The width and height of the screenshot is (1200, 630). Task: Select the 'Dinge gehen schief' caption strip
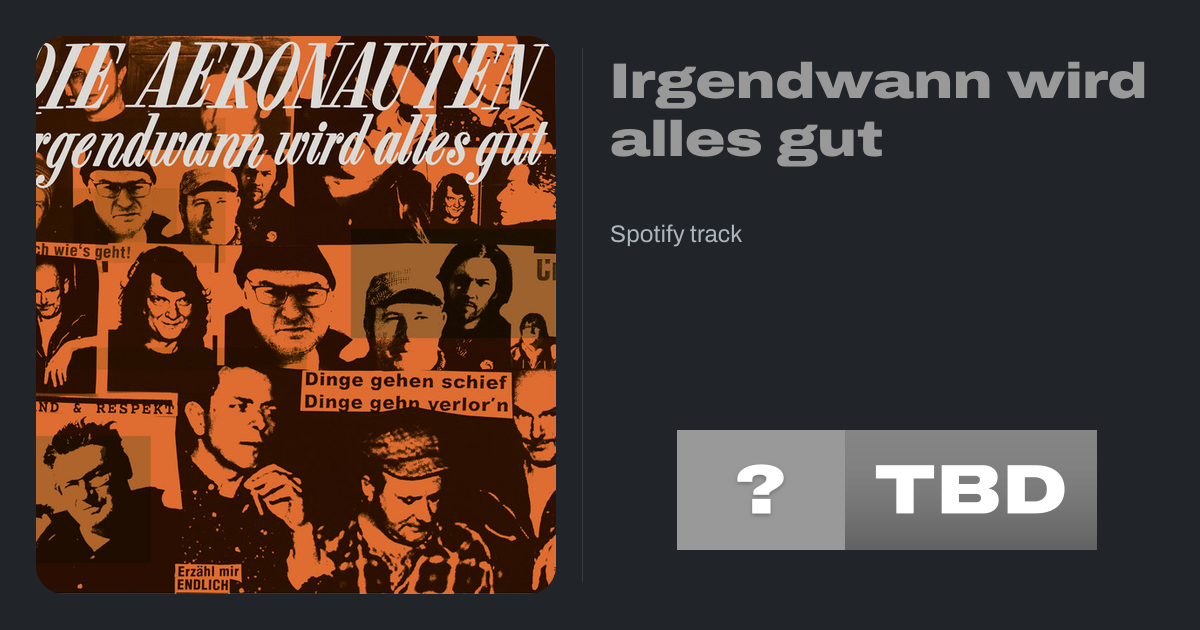[x=406, y=382]
